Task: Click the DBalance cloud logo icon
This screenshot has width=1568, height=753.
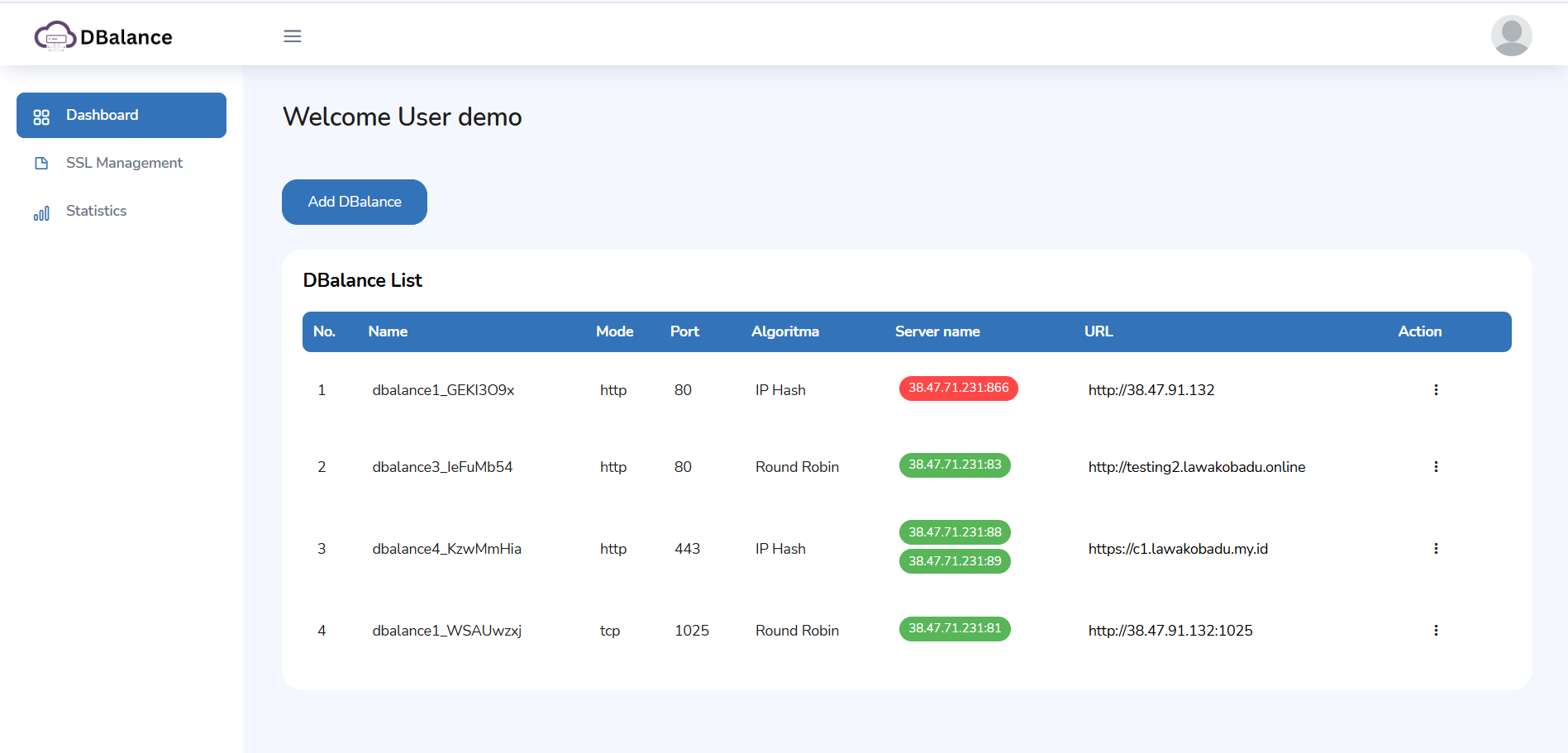Action: 55,36
